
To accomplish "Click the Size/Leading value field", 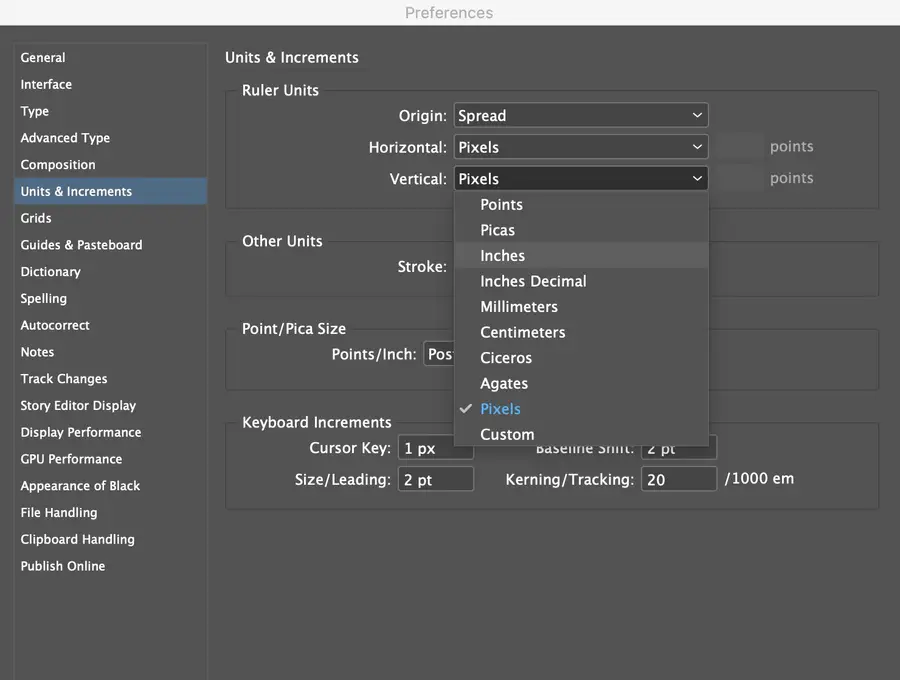I will point(435,480).
